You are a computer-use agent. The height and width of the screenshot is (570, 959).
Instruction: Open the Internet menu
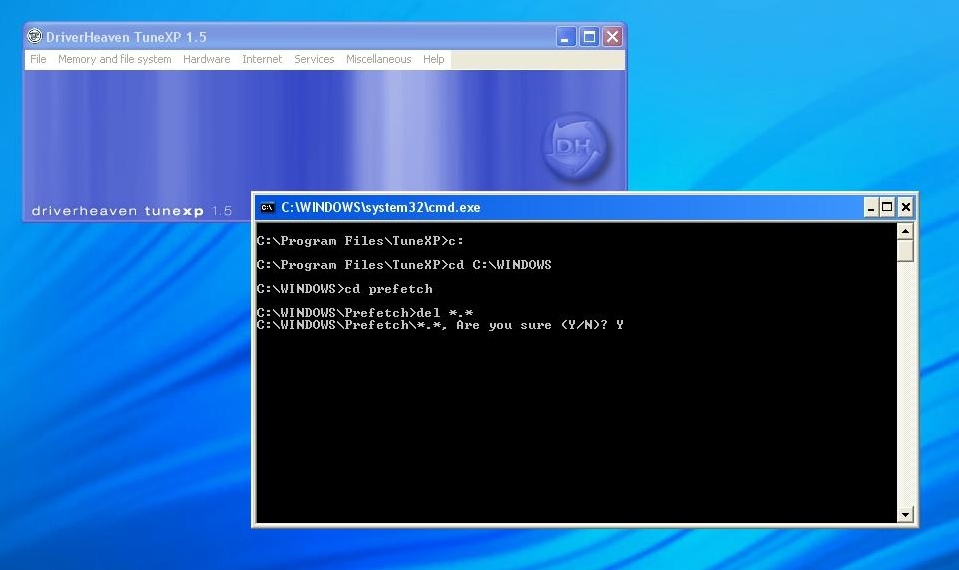coord(262,60)
